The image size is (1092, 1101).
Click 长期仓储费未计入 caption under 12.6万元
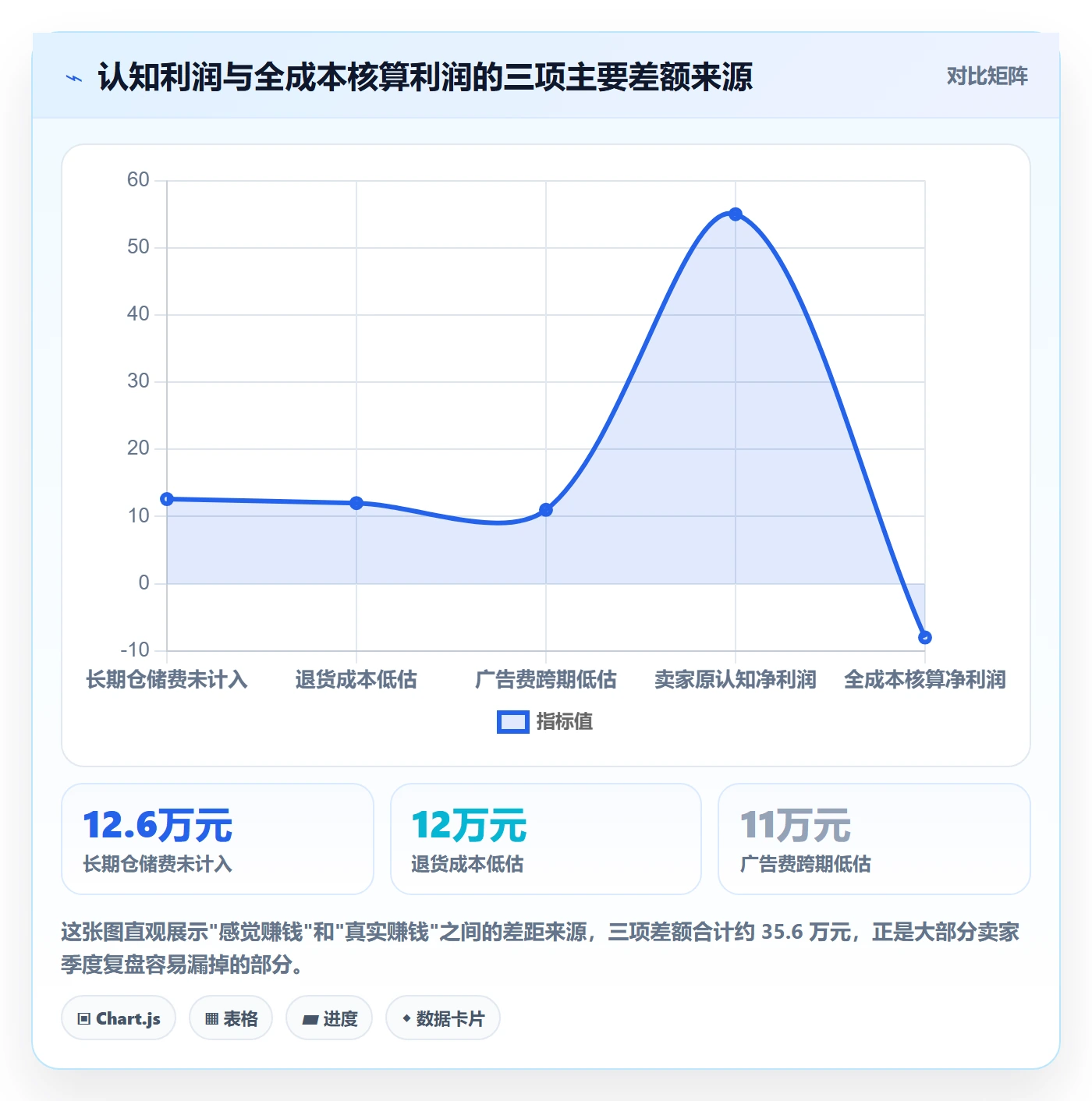tap(158, 865)
